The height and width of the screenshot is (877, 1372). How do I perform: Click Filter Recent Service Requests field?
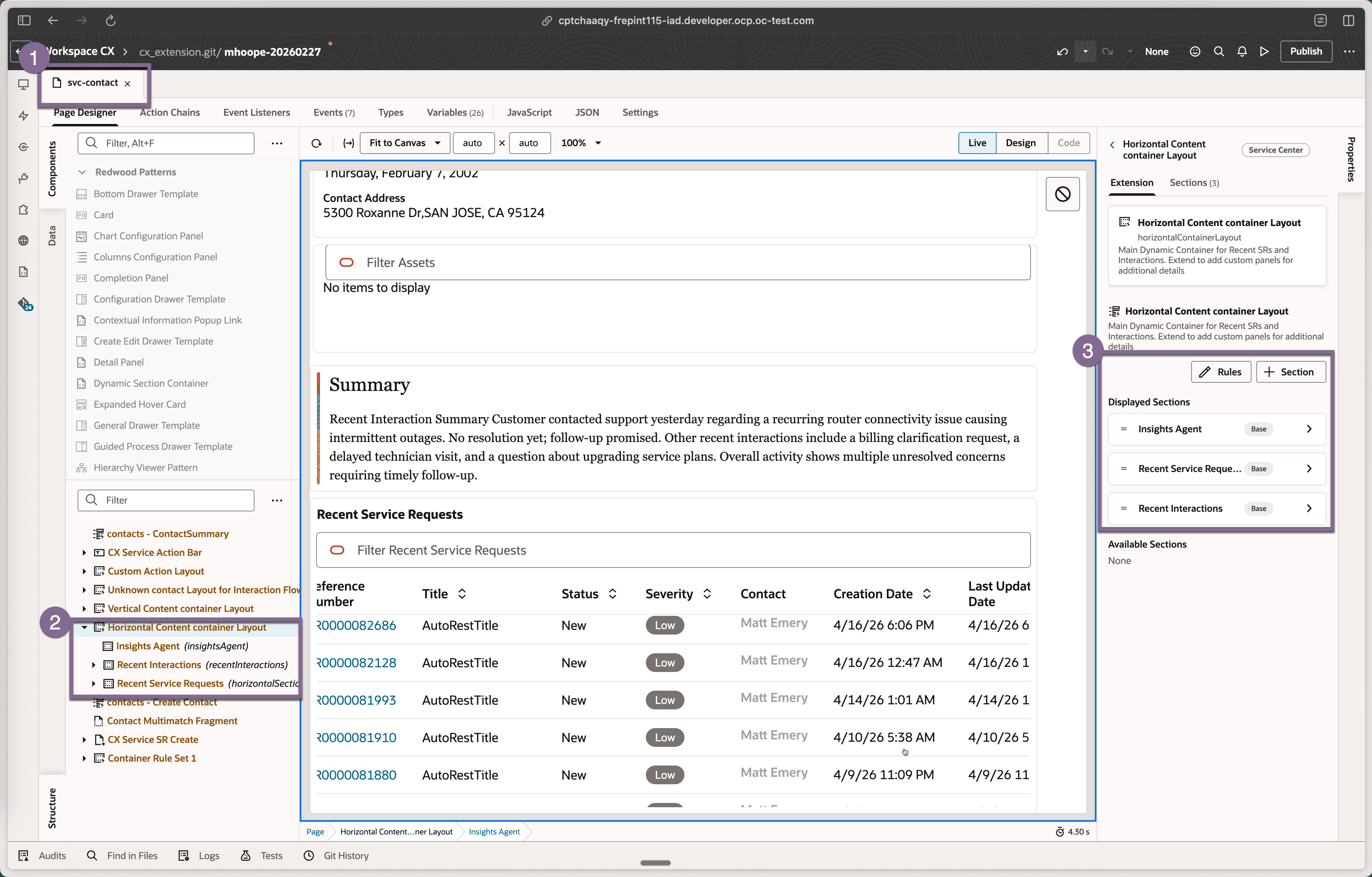(673, 550)
